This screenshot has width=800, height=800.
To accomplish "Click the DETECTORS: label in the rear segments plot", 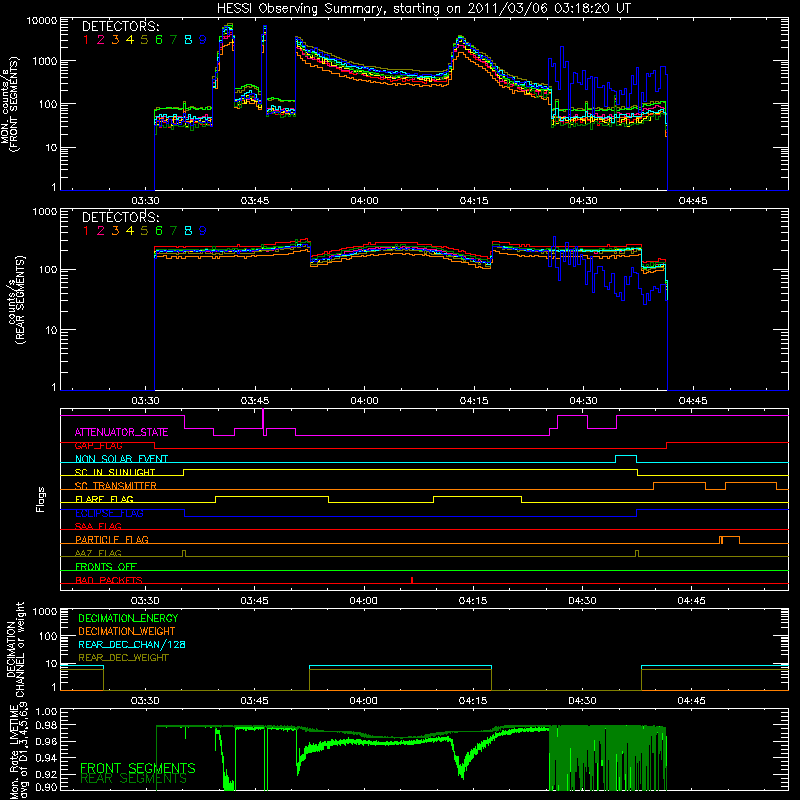I will click(x=120, y=217).
